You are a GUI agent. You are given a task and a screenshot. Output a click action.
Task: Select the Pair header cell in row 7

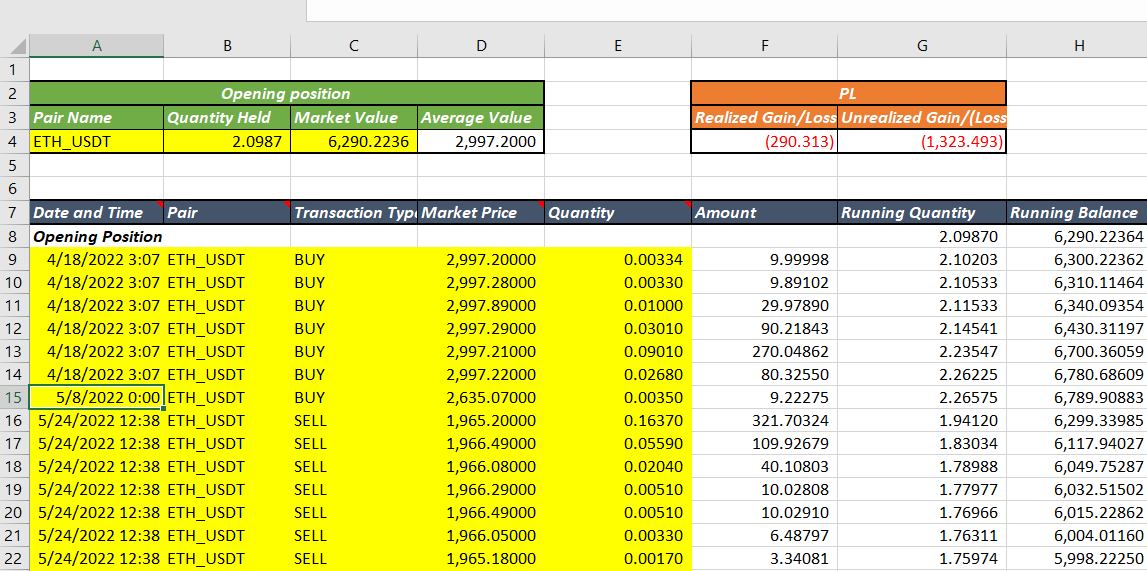pos(227,213)
